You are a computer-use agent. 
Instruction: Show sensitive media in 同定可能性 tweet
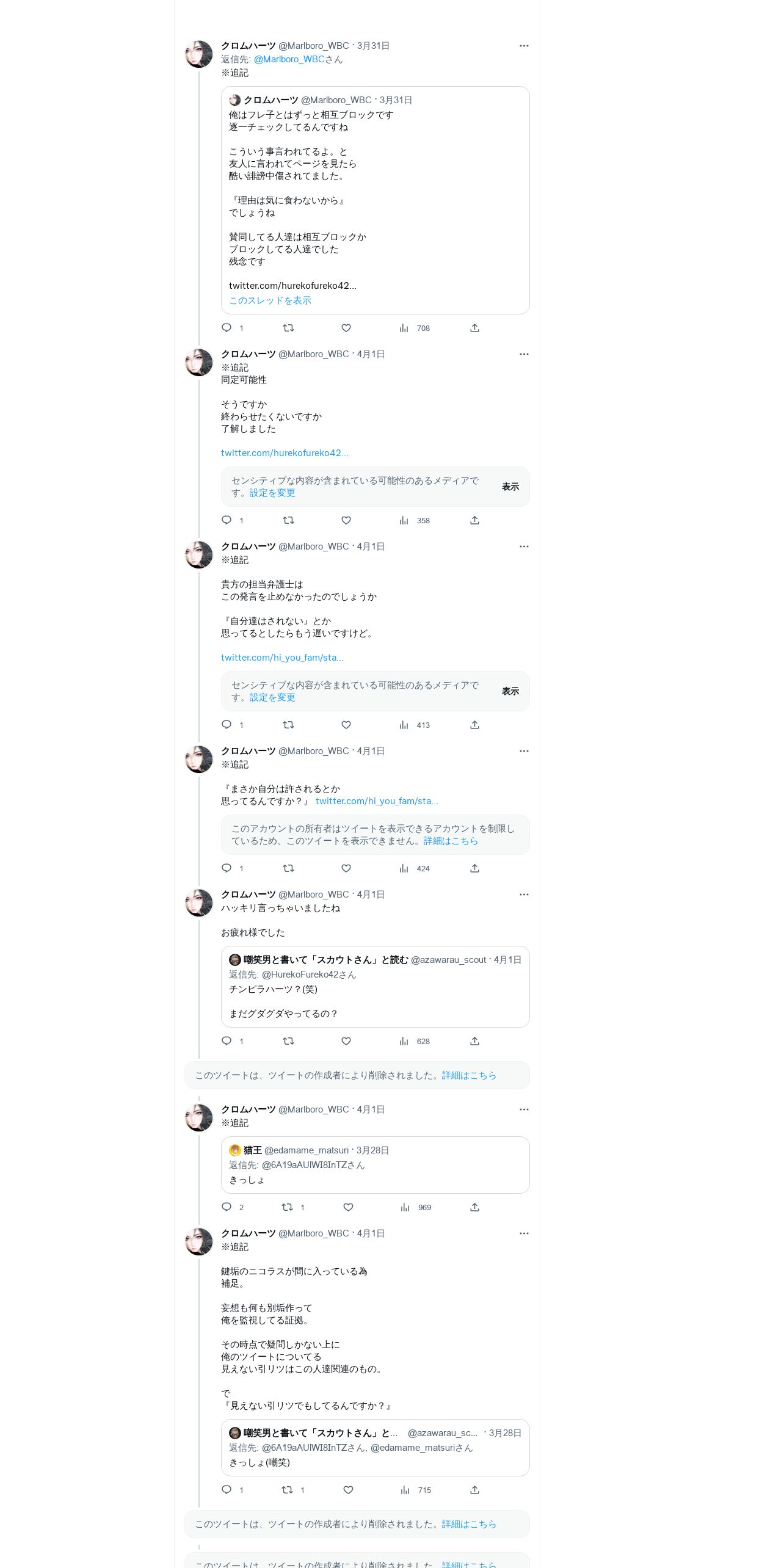pos(510,487)
